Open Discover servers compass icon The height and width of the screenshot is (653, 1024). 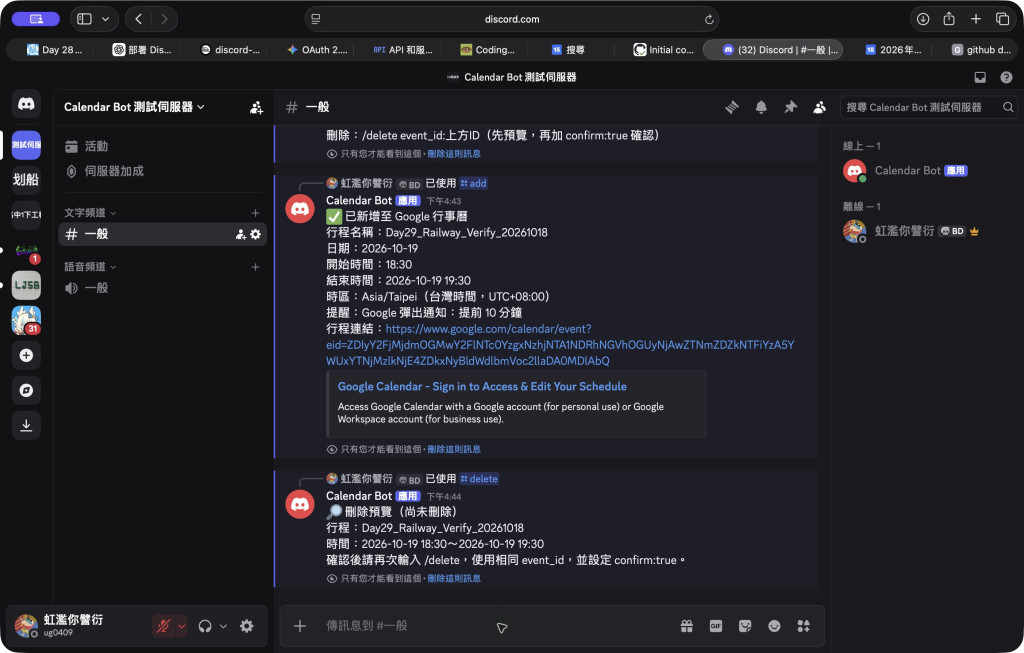26,390
